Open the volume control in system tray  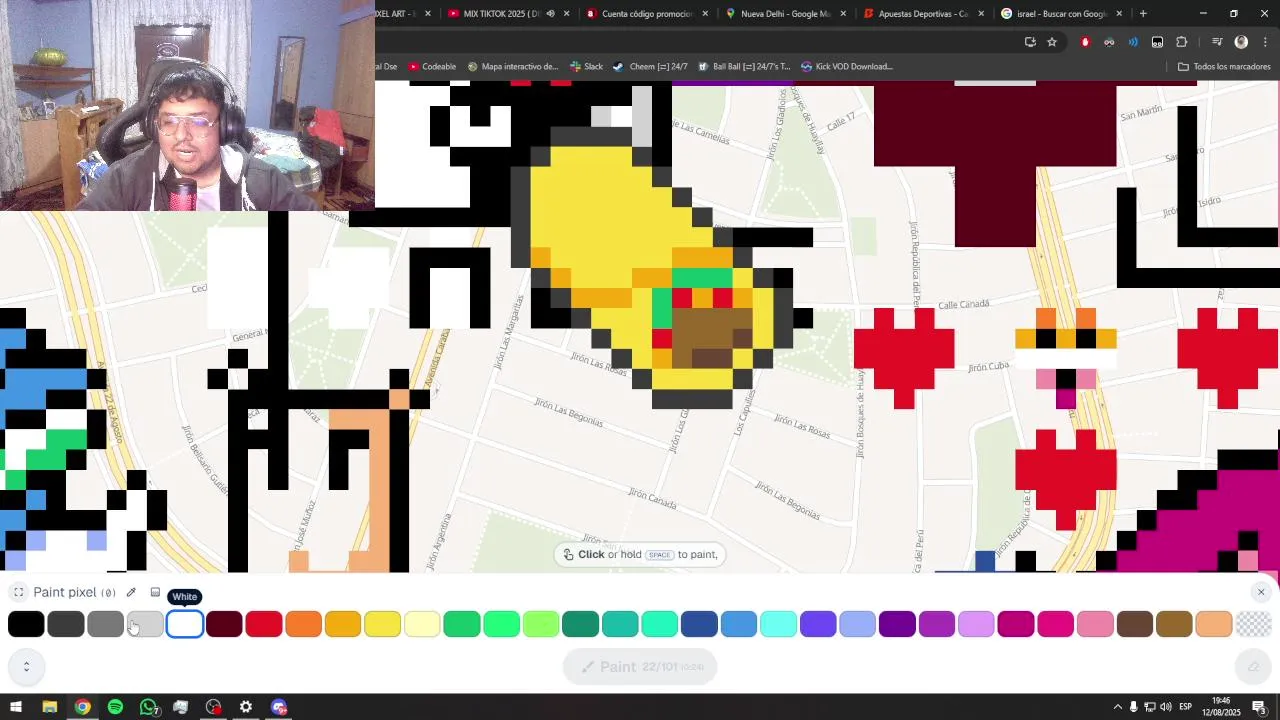[1165, 707]
